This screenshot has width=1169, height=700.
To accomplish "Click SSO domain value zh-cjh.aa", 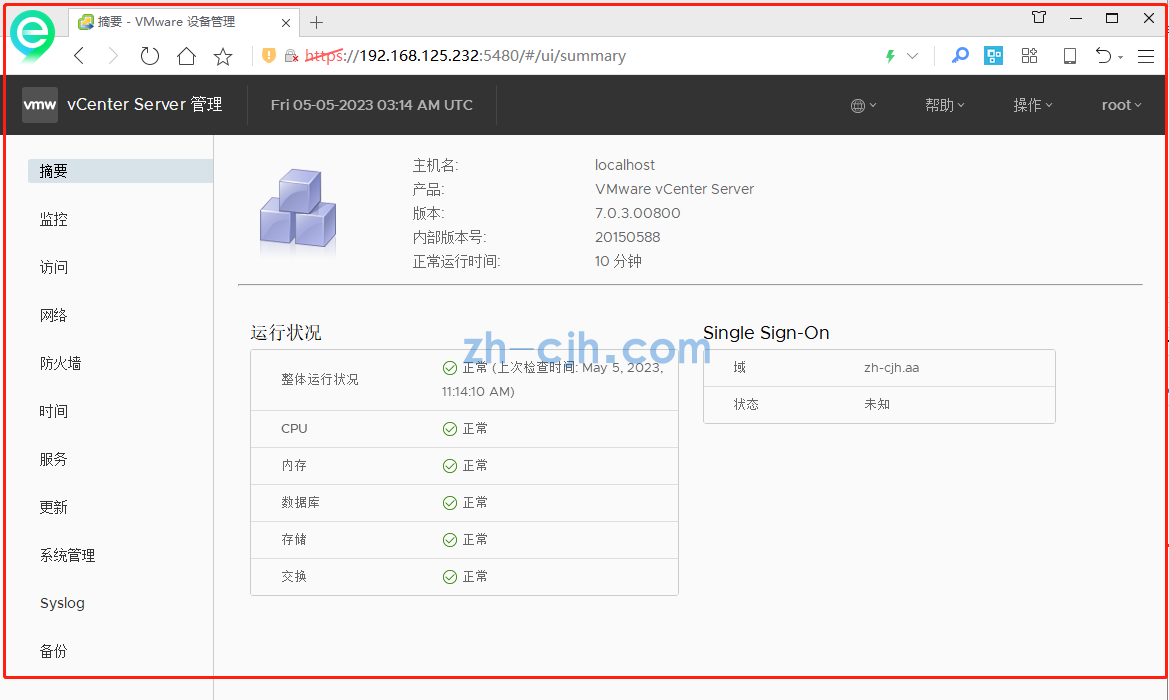I will 892,368.
